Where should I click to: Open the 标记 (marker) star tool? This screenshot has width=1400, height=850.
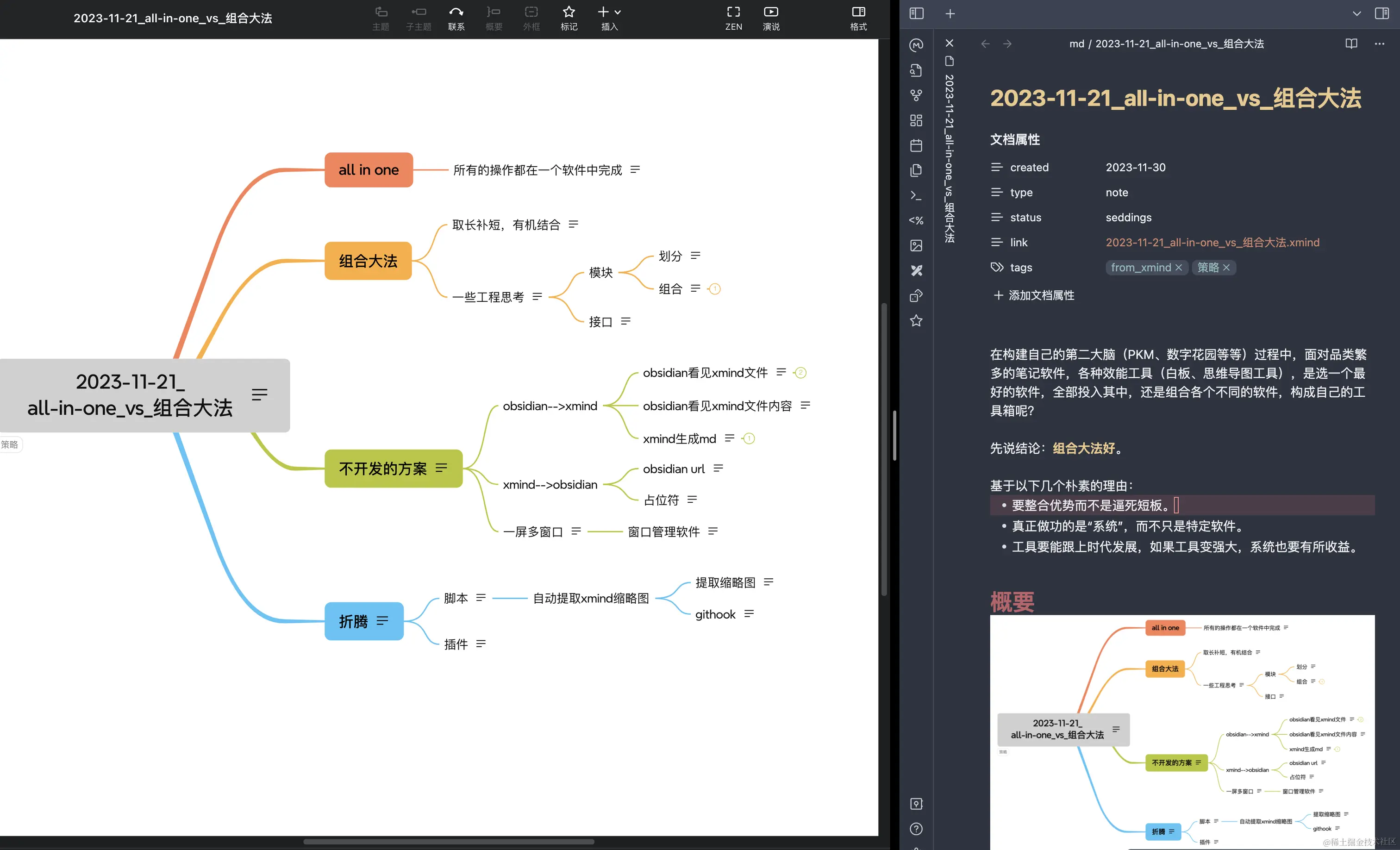point(569,18)
